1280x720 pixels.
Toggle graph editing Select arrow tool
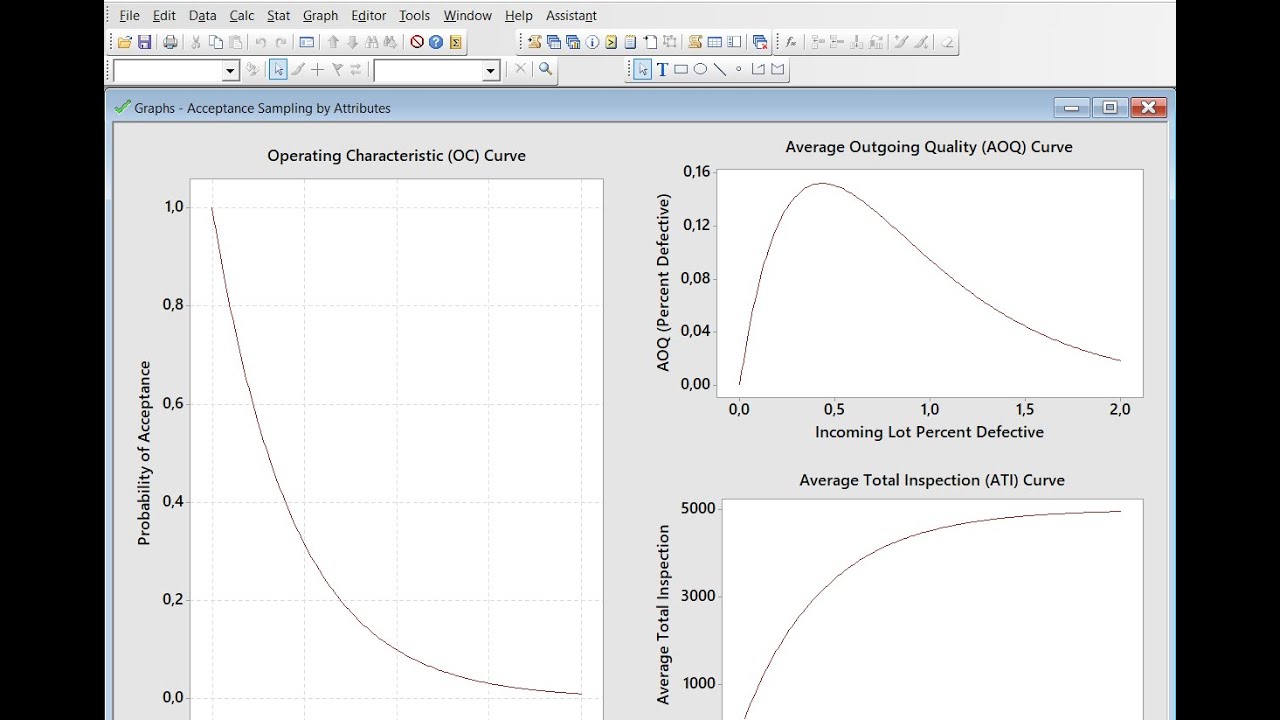(278, 69)
